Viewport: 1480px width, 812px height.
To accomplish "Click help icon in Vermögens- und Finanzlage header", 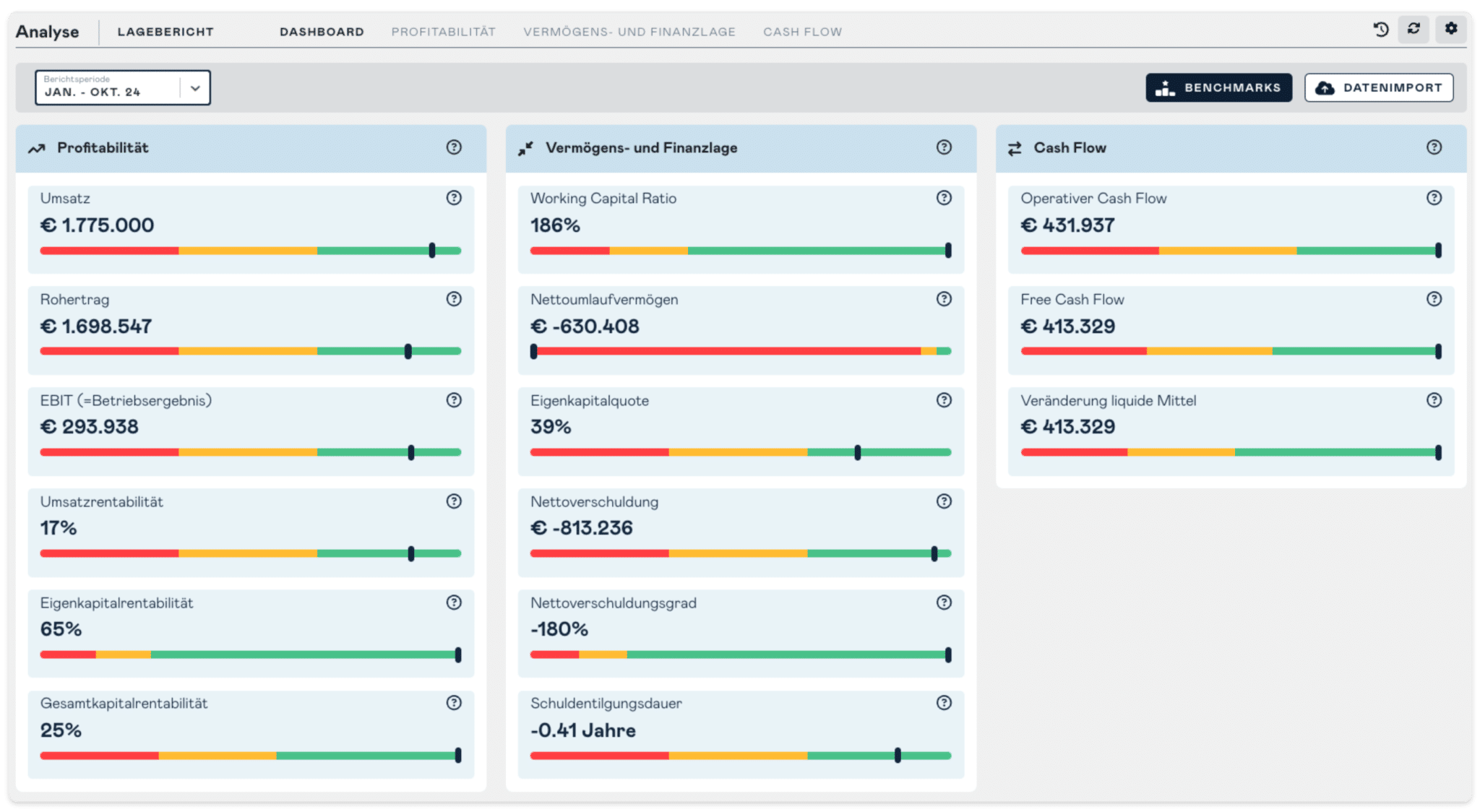I will (944, 147).
